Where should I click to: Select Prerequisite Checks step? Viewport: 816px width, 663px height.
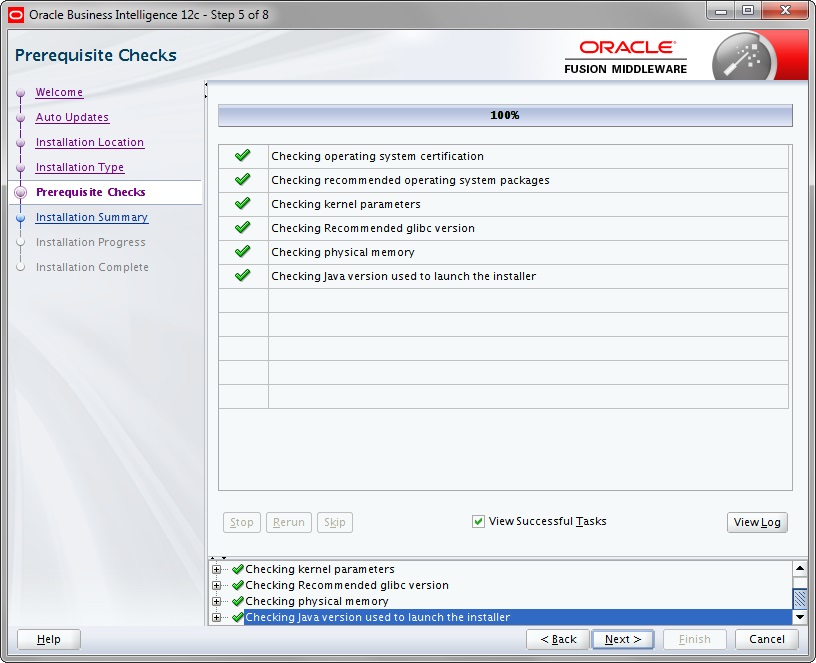point(91,192)
